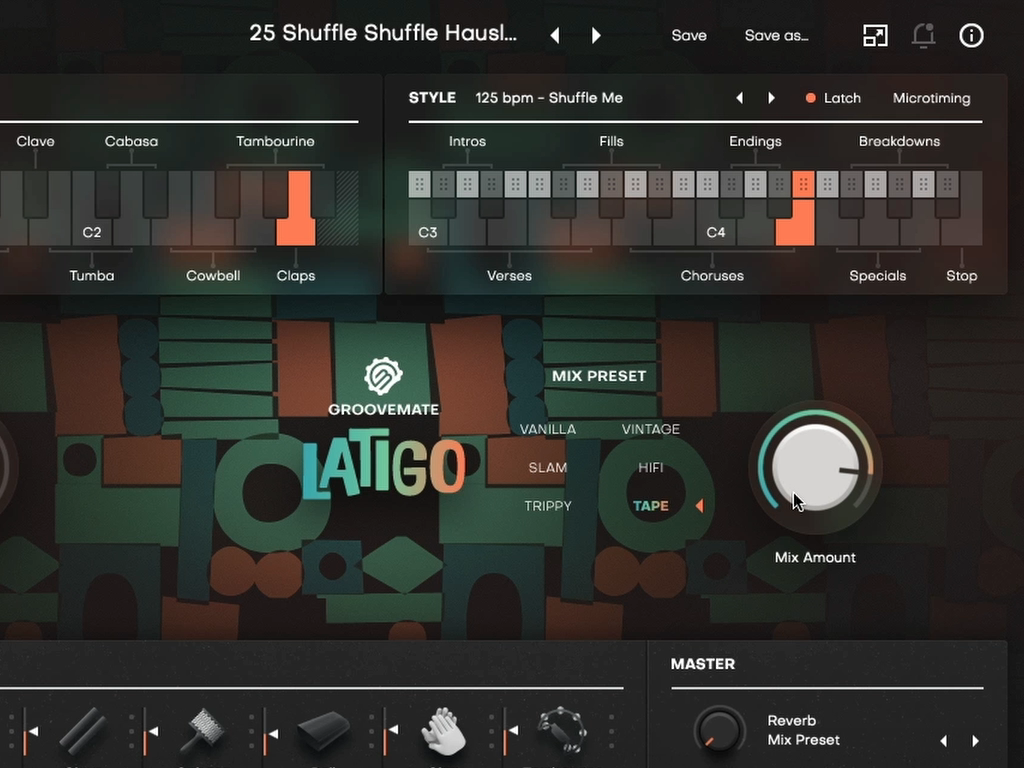Click the claps volume fader
The image size is (1024, 768).
tap(387, 733)
